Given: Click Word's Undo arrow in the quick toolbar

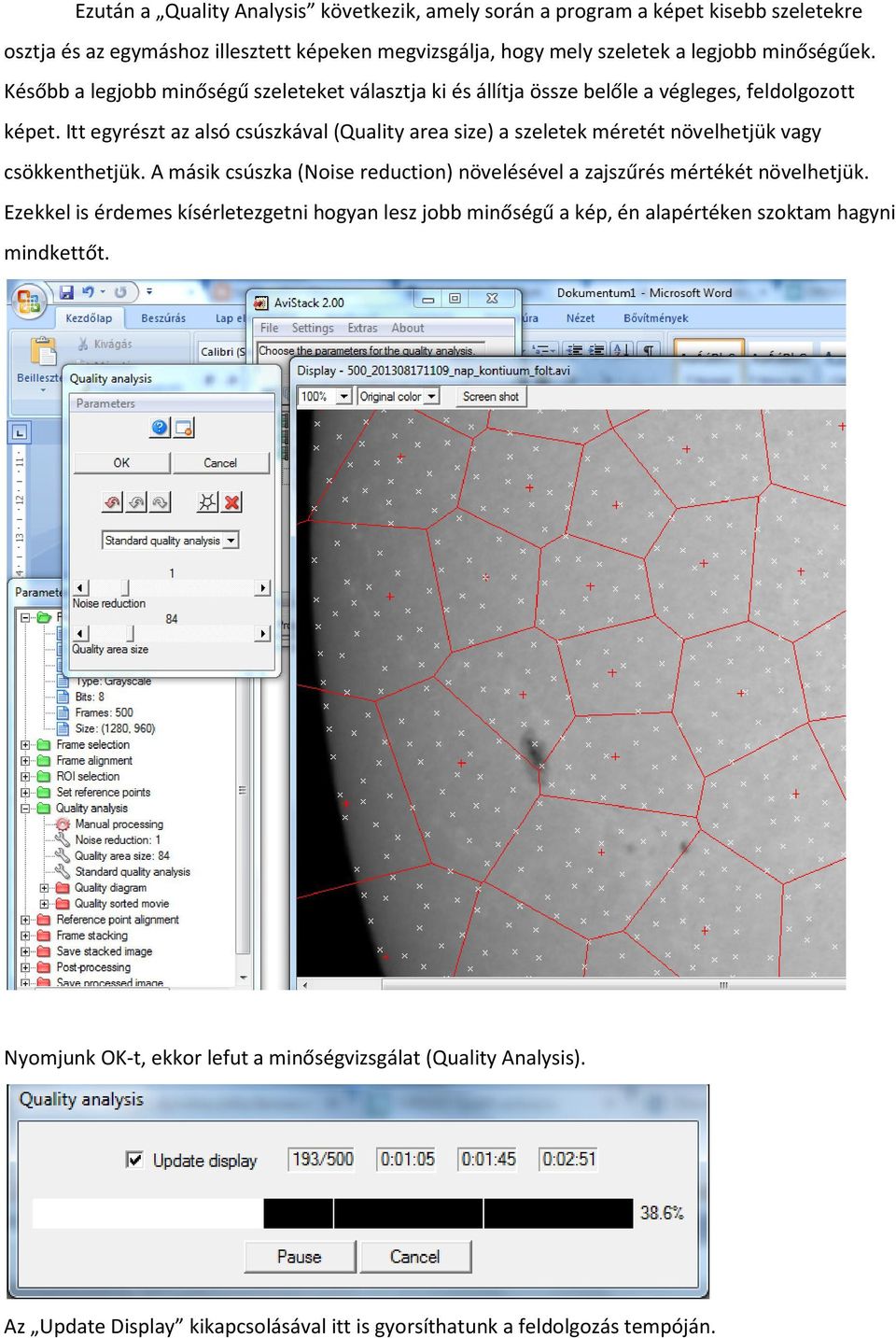Looking at the screenshot, I should 88,292.
